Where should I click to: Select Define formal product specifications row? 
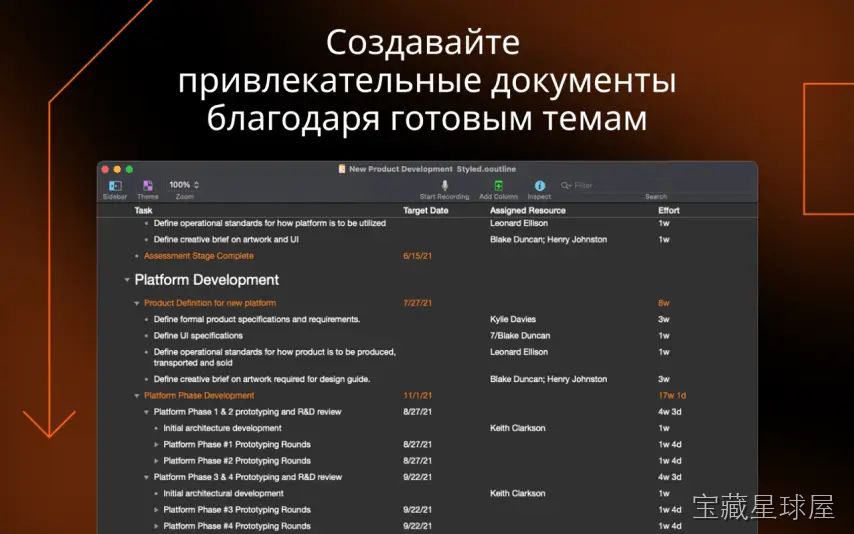(257, 319)
